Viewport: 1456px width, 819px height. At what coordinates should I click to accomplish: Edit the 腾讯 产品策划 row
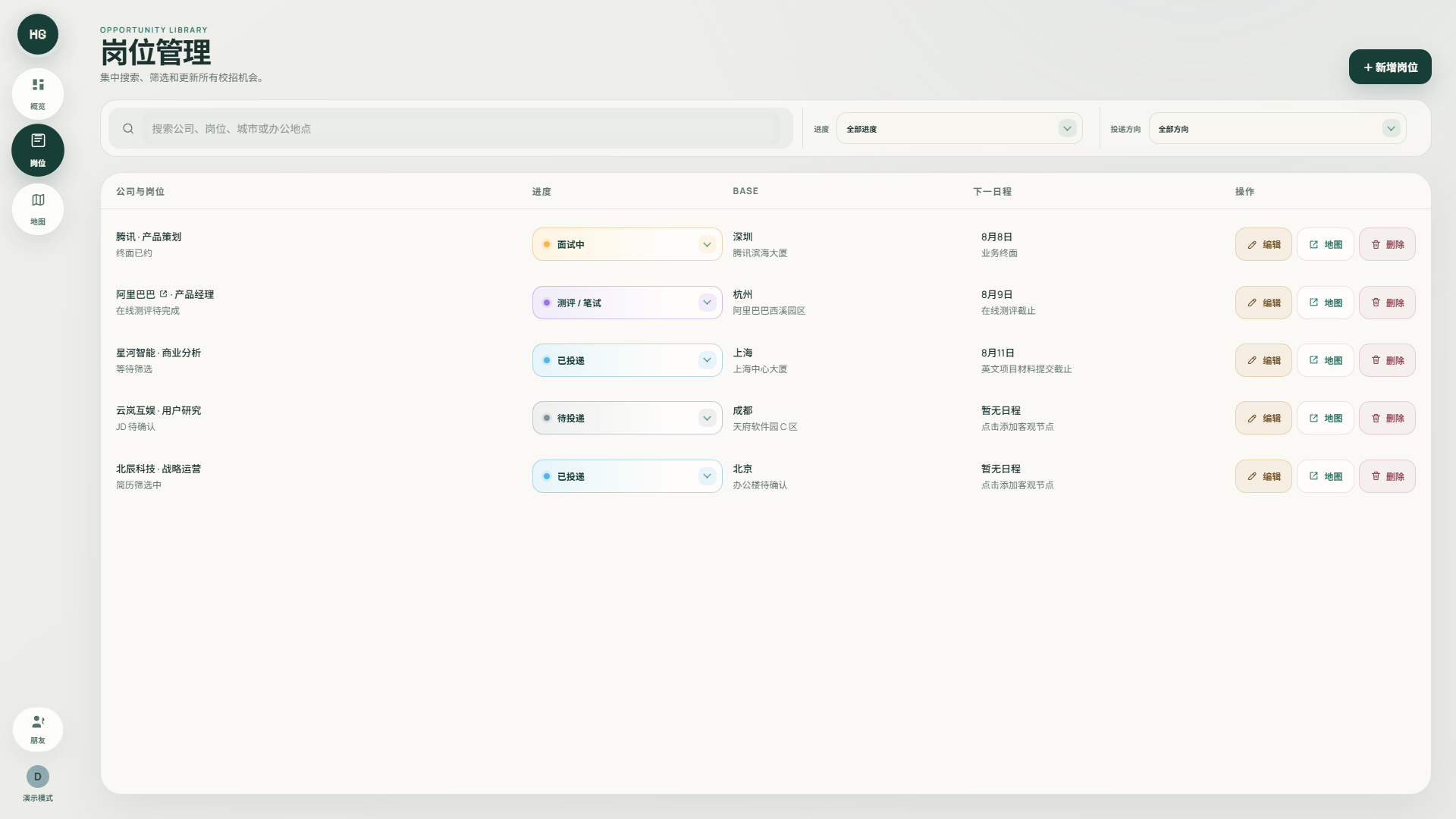(x=1263, y=244)
